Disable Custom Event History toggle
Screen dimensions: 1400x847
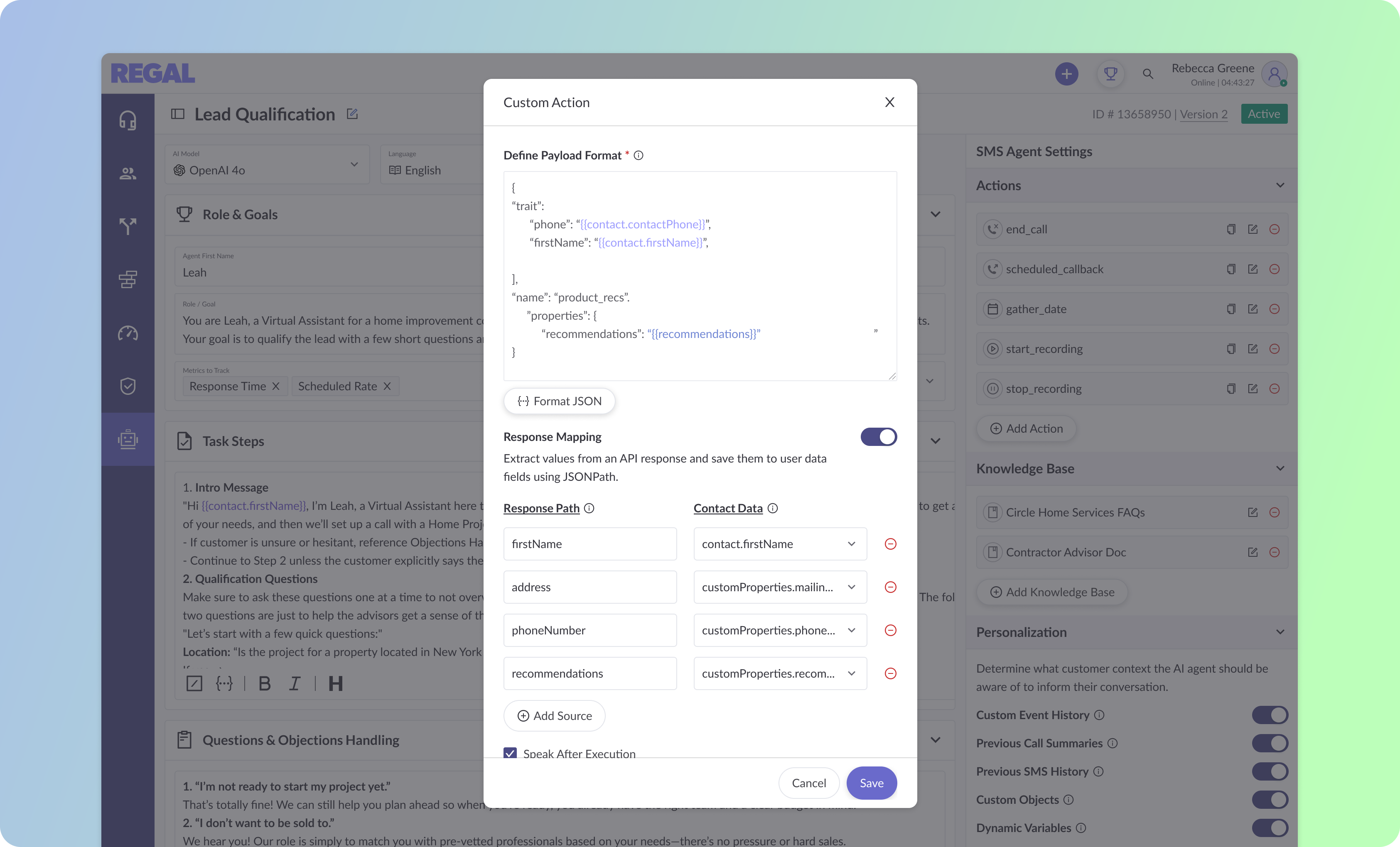[x=1269, y=715]
